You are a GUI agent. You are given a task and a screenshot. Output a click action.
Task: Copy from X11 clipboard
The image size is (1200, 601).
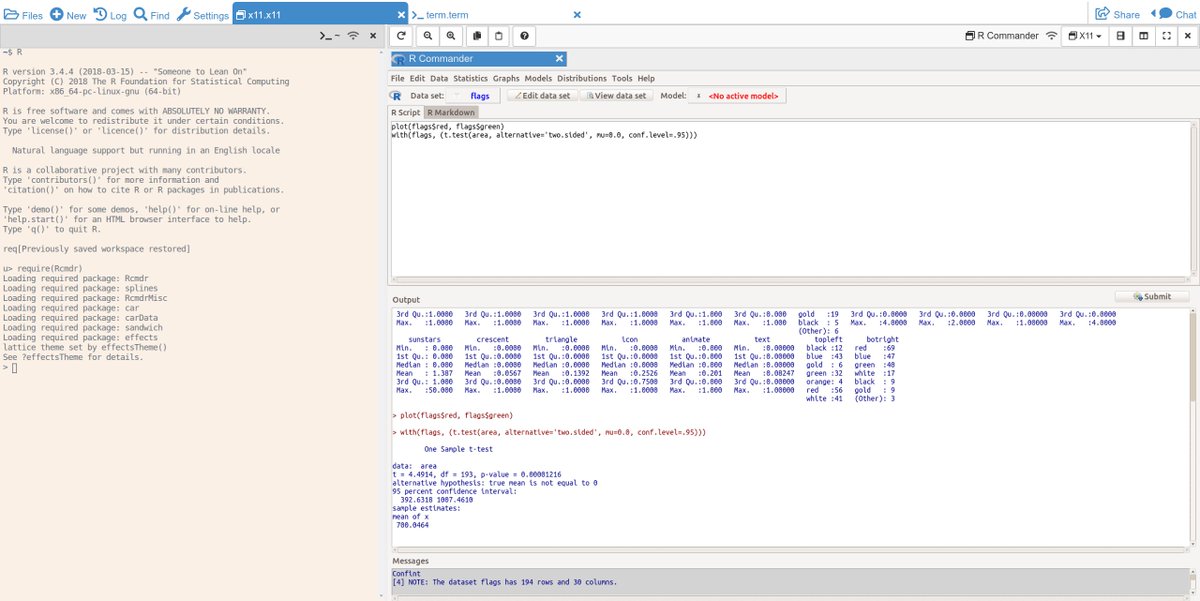(x=477, y=36)
